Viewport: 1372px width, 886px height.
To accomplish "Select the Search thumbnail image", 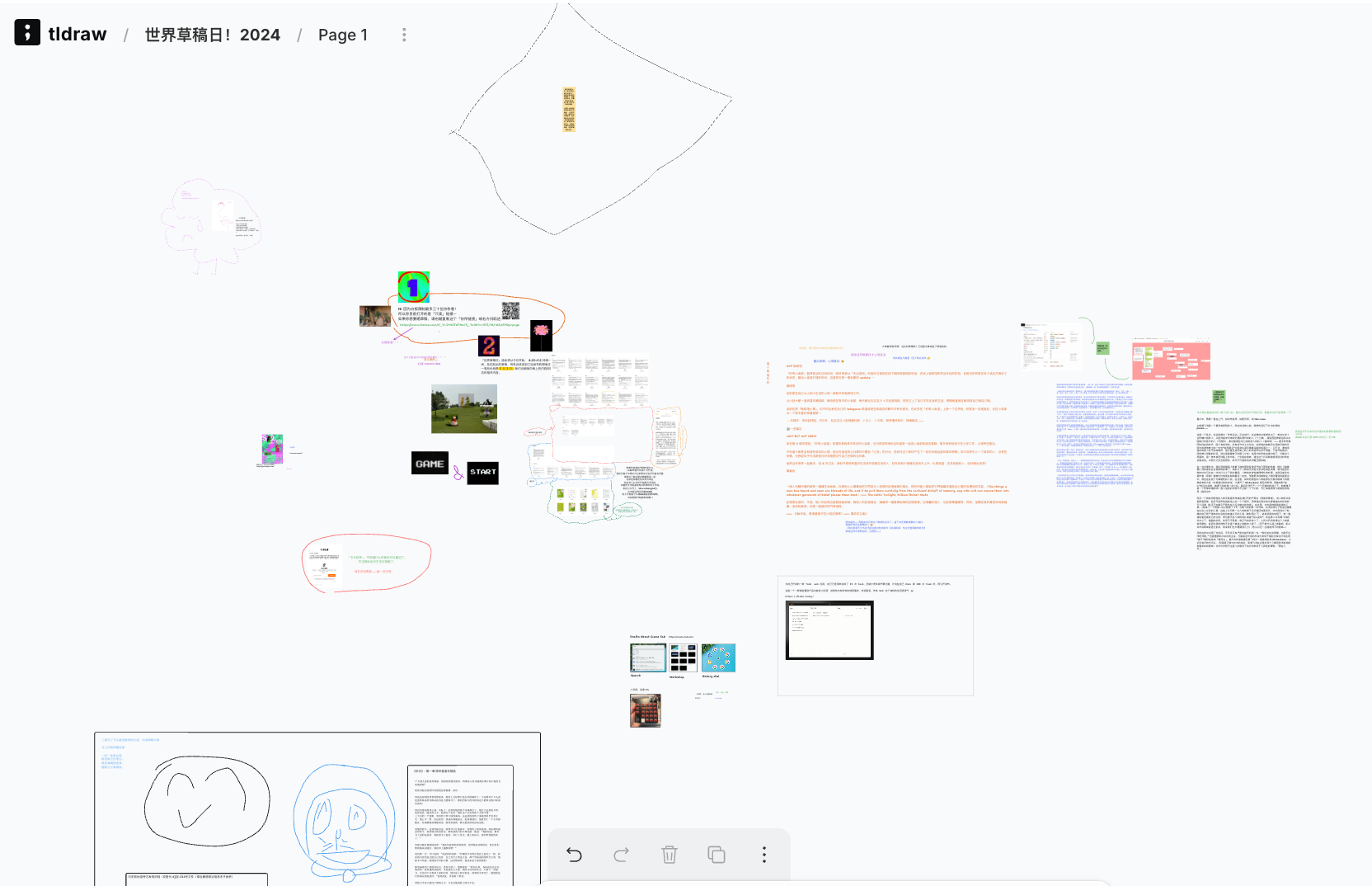I will 648,658.
